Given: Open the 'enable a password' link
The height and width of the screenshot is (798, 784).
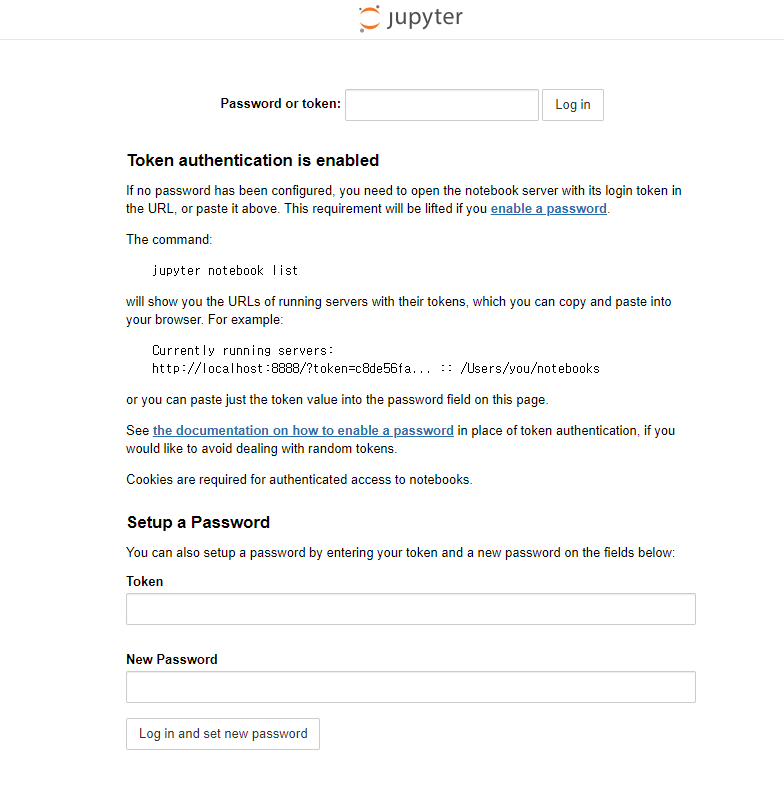Looking at the screenshot, I should point(548,209).
